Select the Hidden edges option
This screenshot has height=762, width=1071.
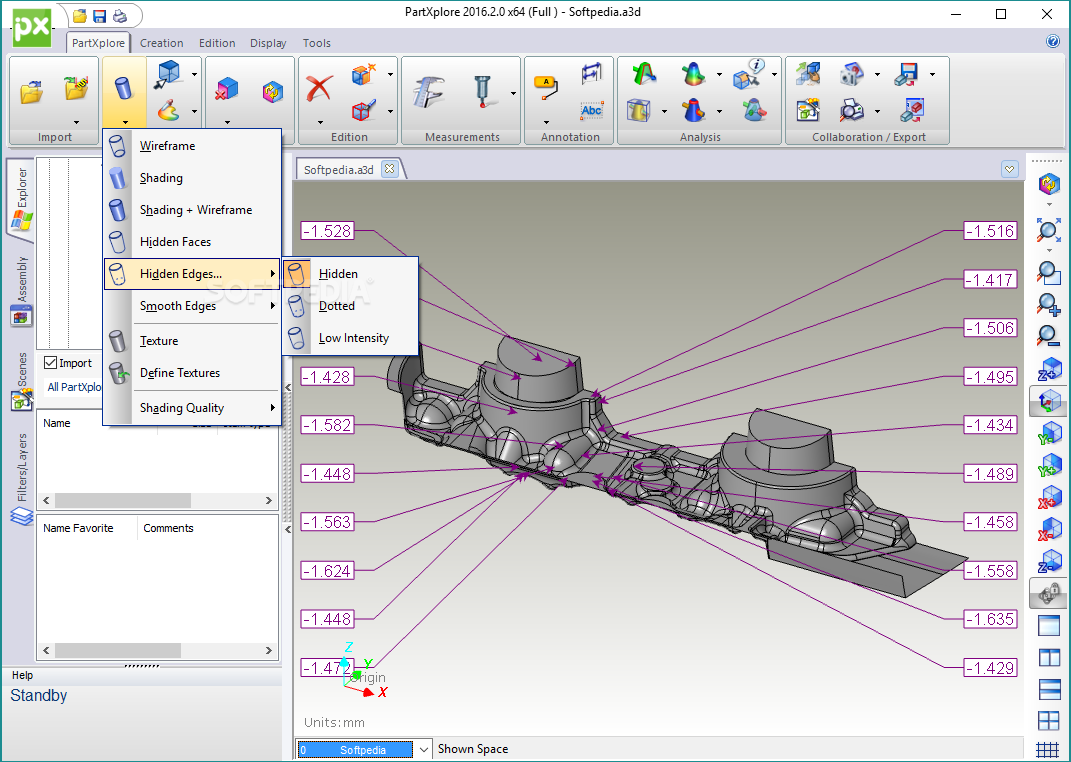(x=350, y=274)
